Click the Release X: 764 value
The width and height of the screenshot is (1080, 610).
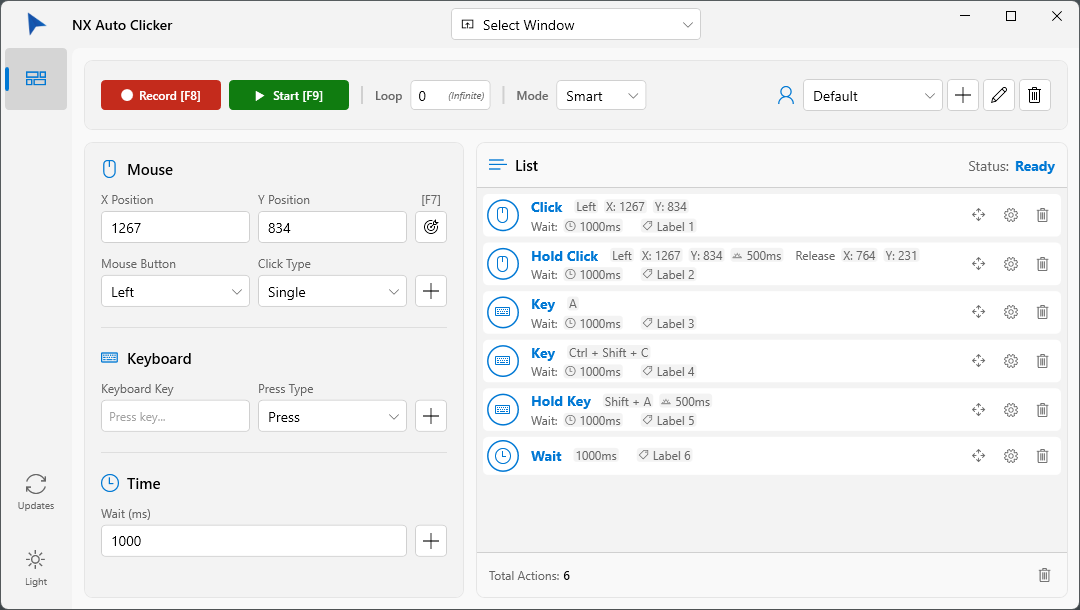[860, 255]
